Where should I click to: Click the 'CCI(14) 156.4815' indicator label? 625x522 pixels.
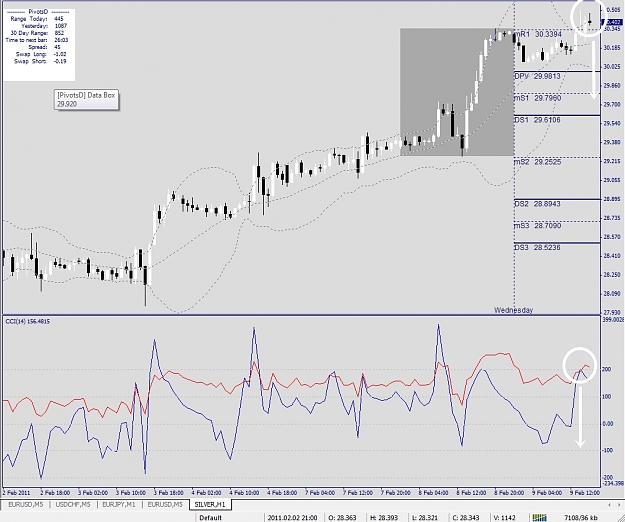click(28, 321)
